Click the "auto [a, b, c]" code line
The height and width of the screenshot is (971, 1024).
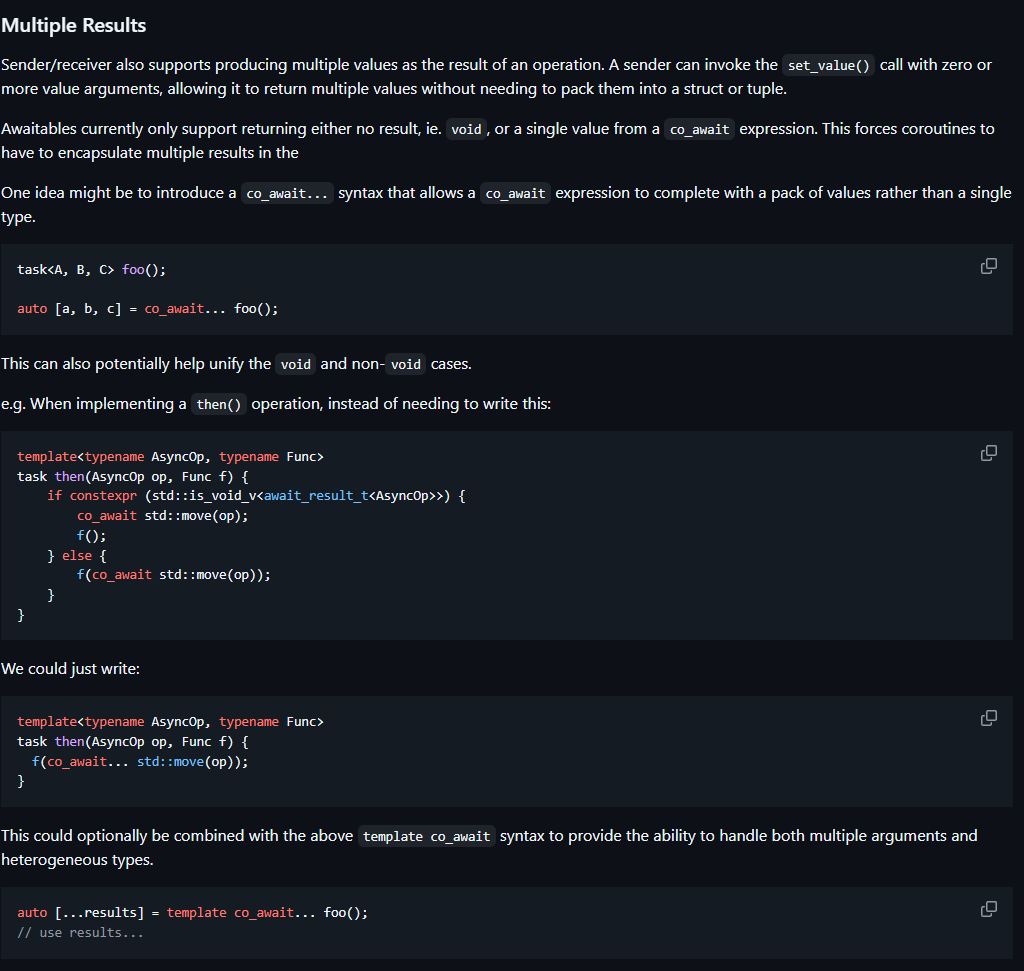tap(147, 309)
